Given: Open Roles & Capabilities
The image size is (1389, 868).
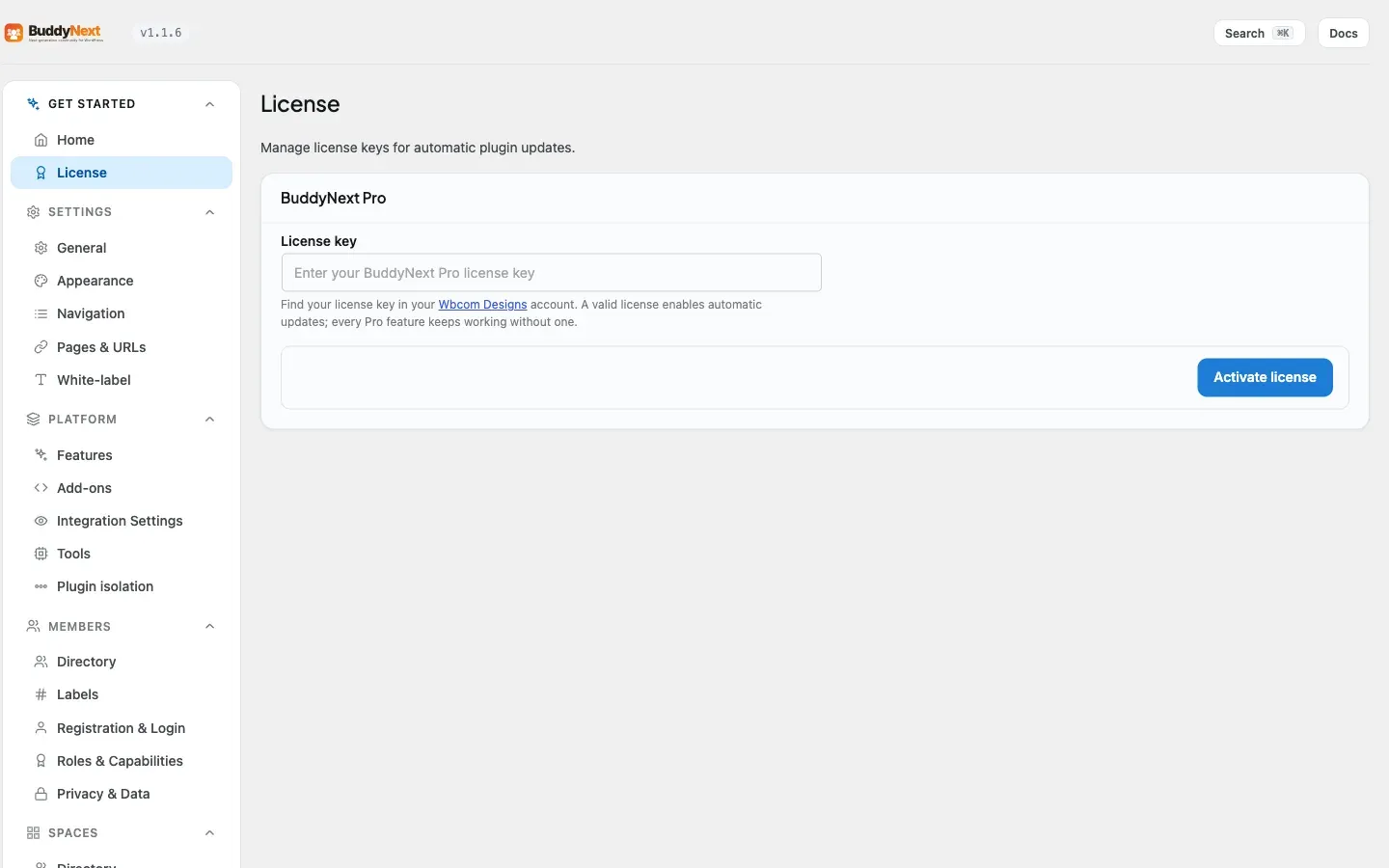Looking at the screenshot, I should (122, 761).
